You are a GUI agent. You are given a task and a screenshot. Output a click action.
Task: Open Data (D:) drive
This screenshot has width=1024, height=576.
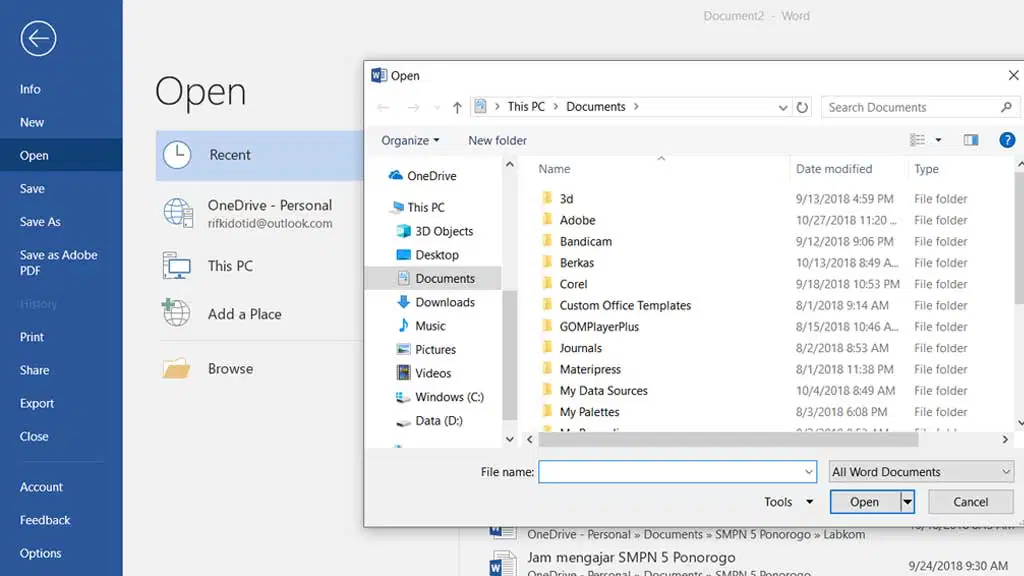click(x=429, y=421)
